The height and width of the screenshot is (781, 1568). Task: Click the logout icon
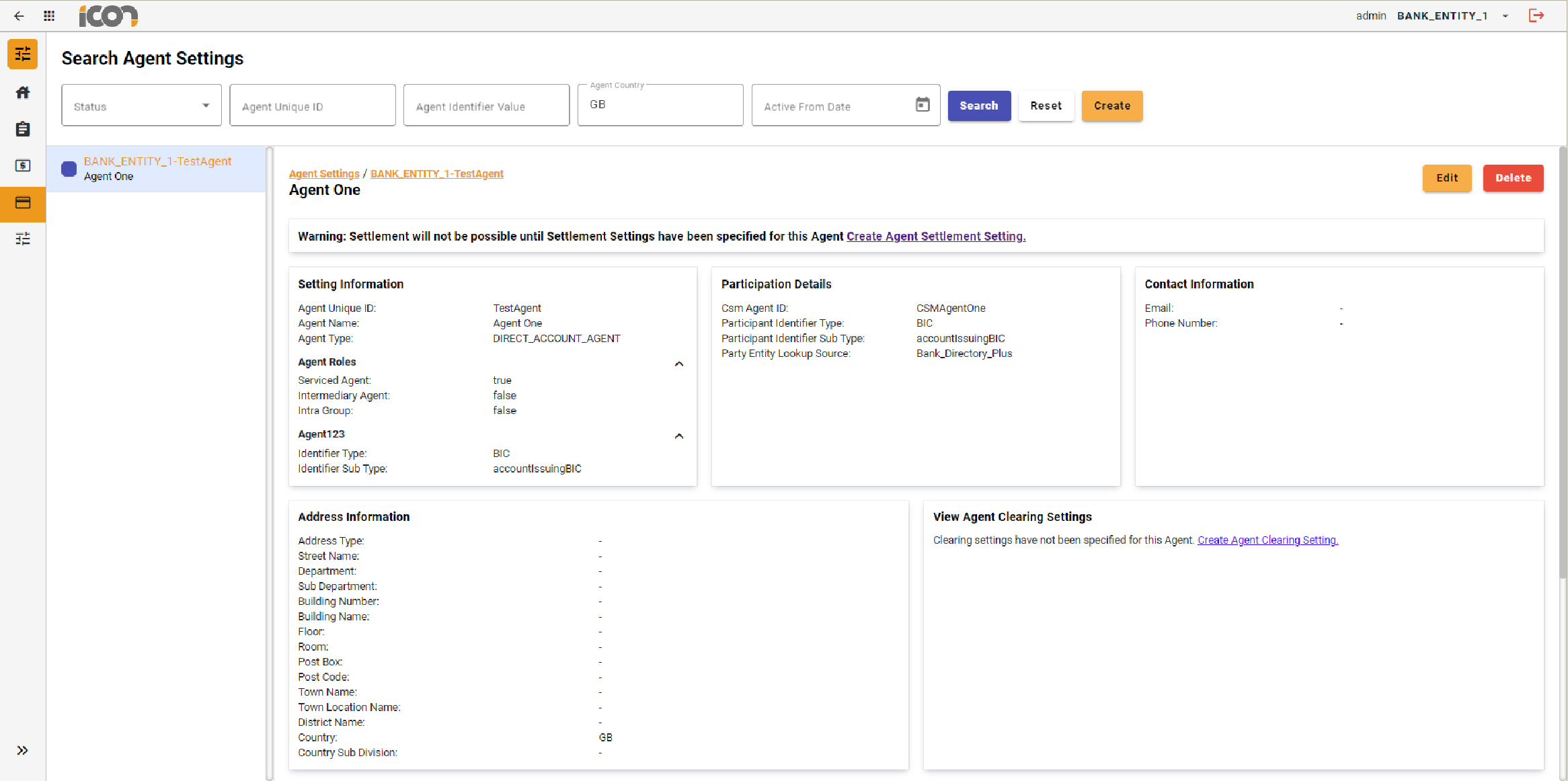[1536, 15]
